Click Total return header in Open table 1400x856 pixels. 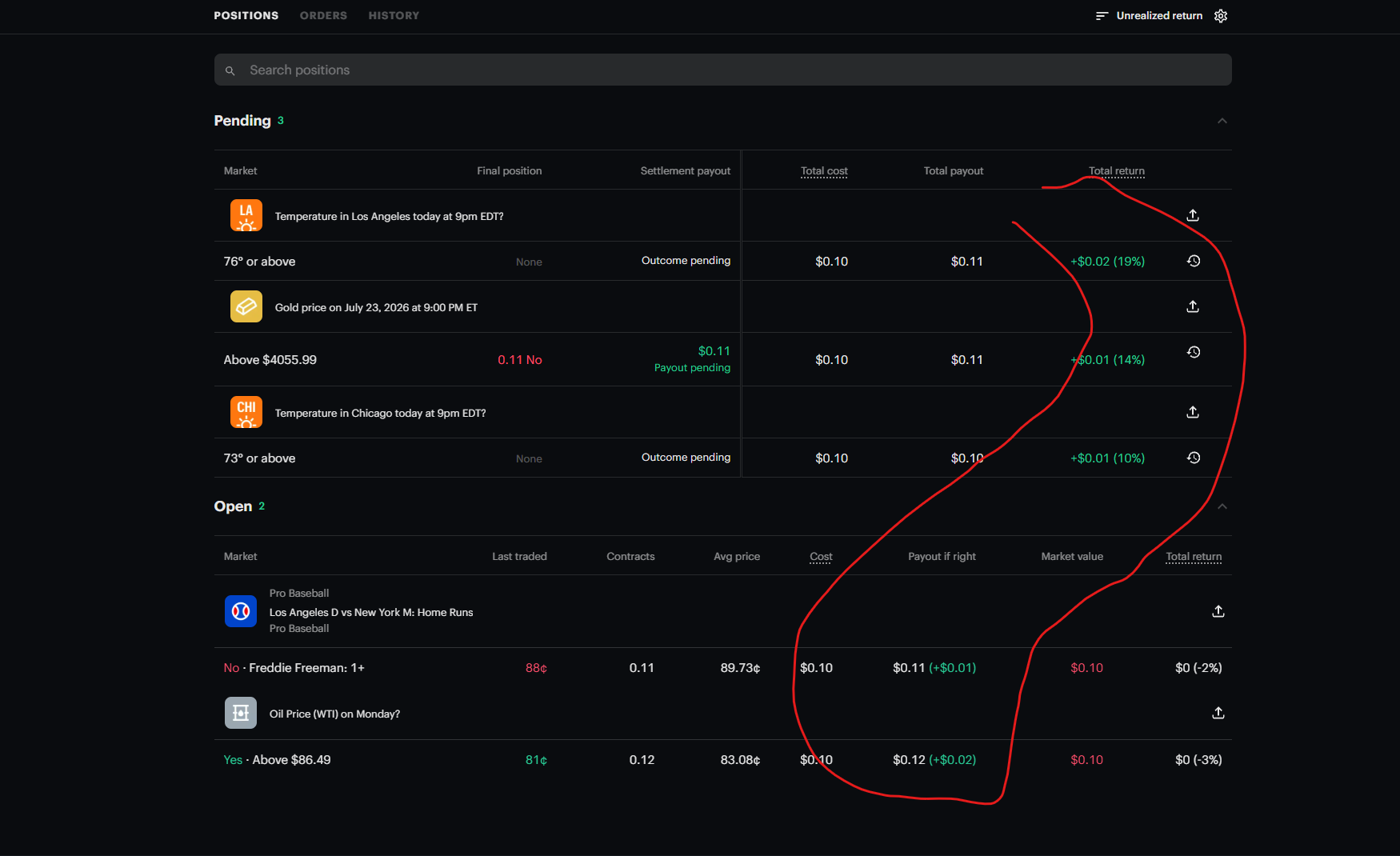[1194, 557]
